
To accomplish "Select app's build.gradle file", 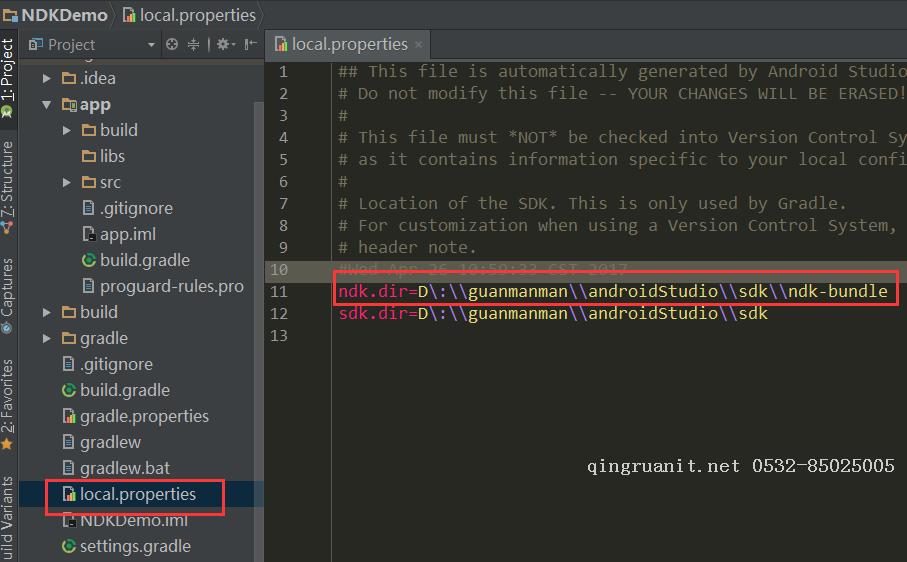I will pyautogui.click(x=136, y=261).
